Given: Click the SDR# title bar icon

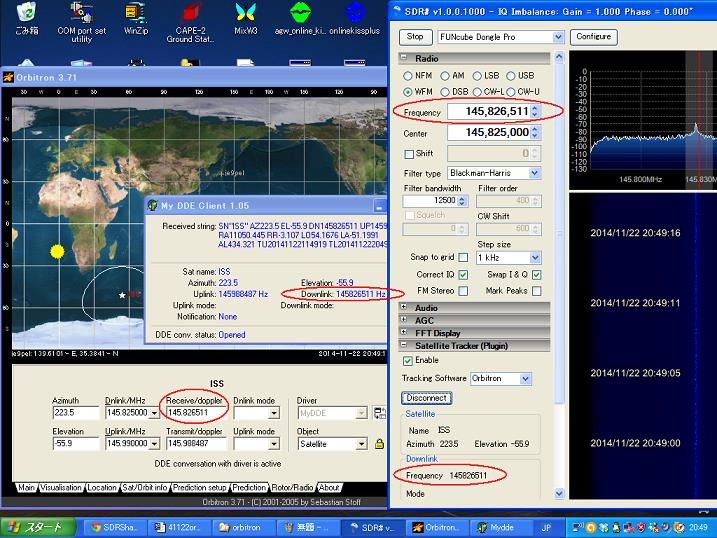Looking at the screenshot, I should [397, 11].
